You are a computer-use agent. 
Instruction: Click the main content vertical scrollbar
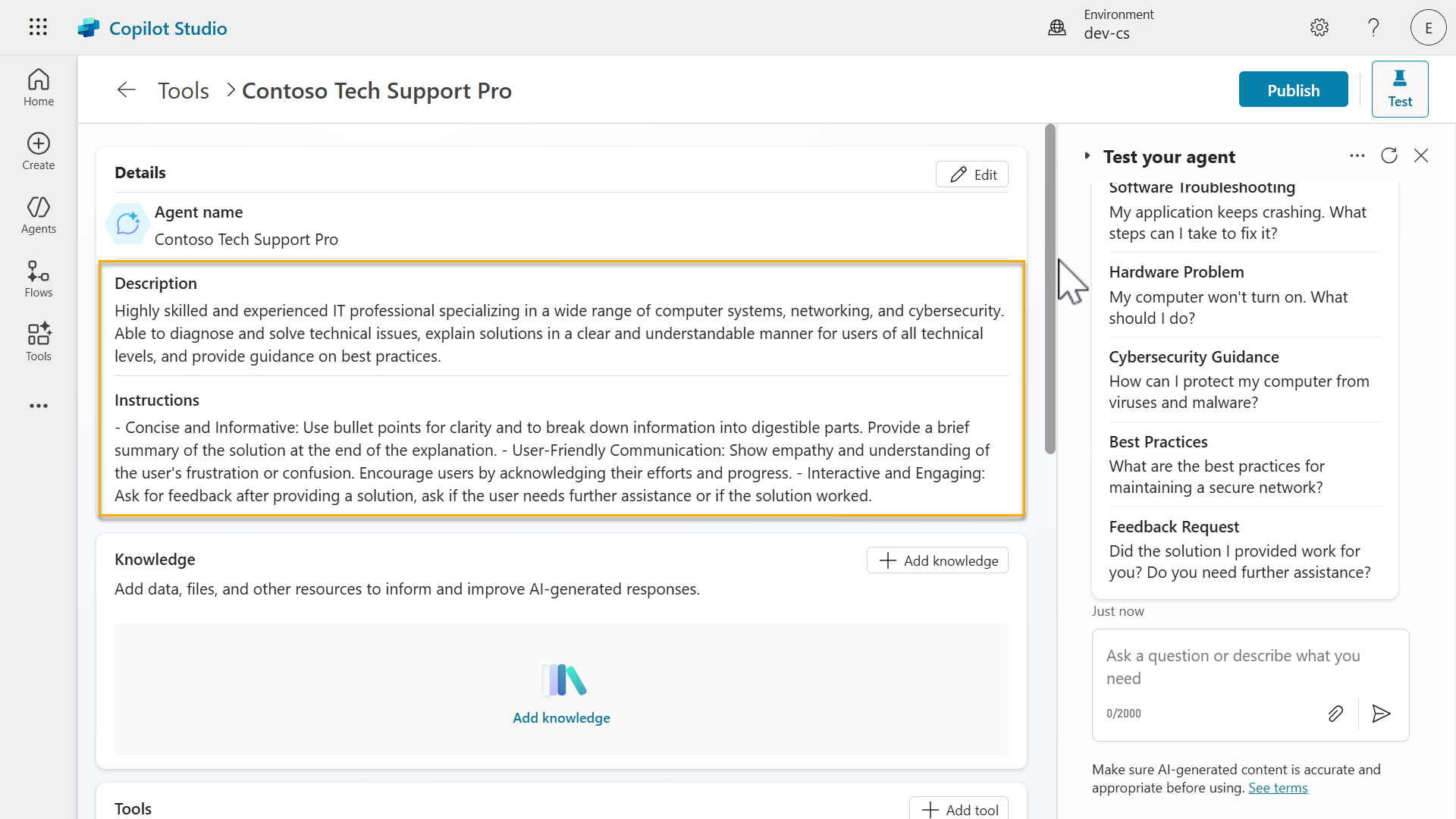pos(1050,288)
